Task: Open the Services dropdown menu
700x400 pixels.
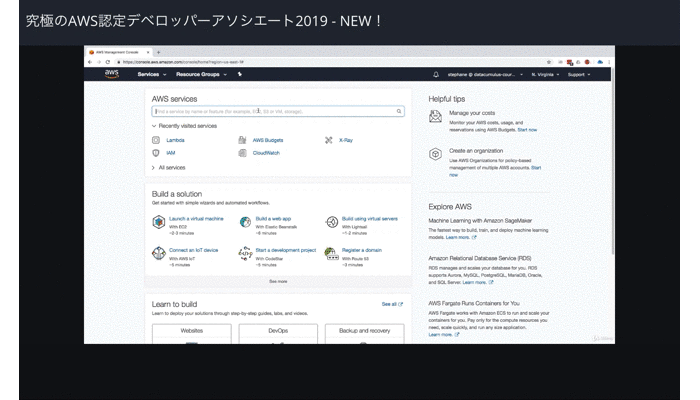Action: click(152, 75)
